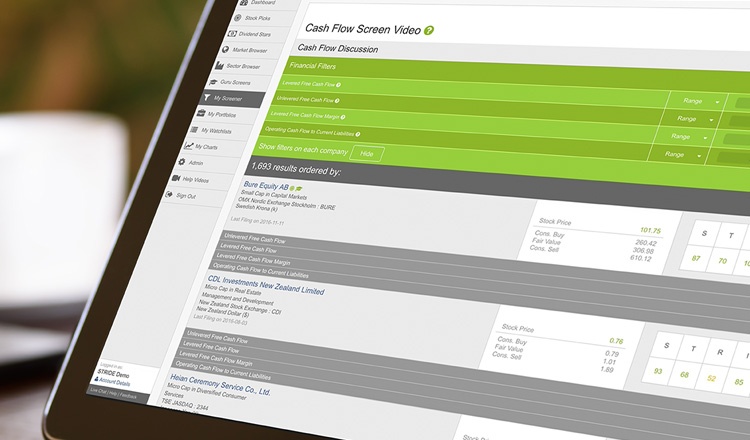
Task: Open Range dropdown for Unlevered Free Cash Flow
Action: [x=693, y=119]
